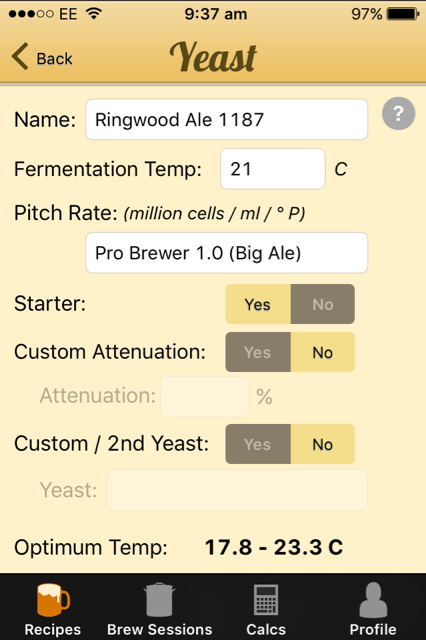Open the Pitch Rate Pro Brewer selector
This screenshot has width=426, height=640.
tap(226, 253)
